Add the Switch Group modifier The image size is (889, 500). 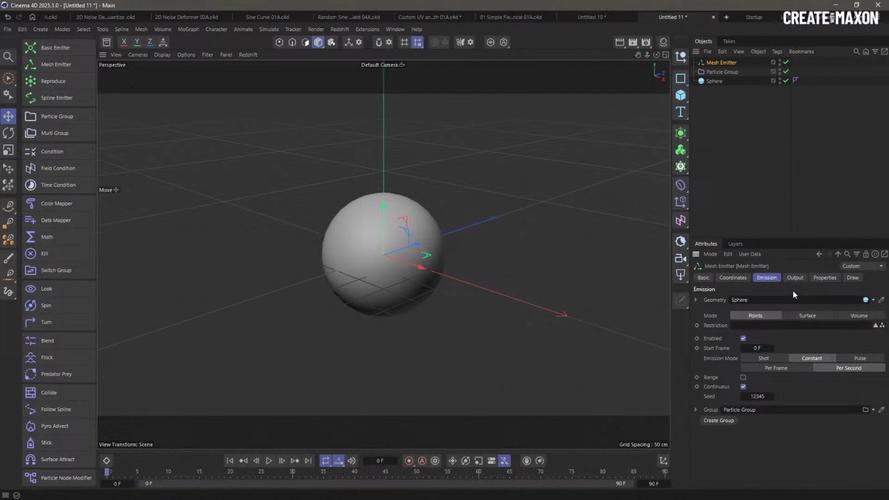56,270
